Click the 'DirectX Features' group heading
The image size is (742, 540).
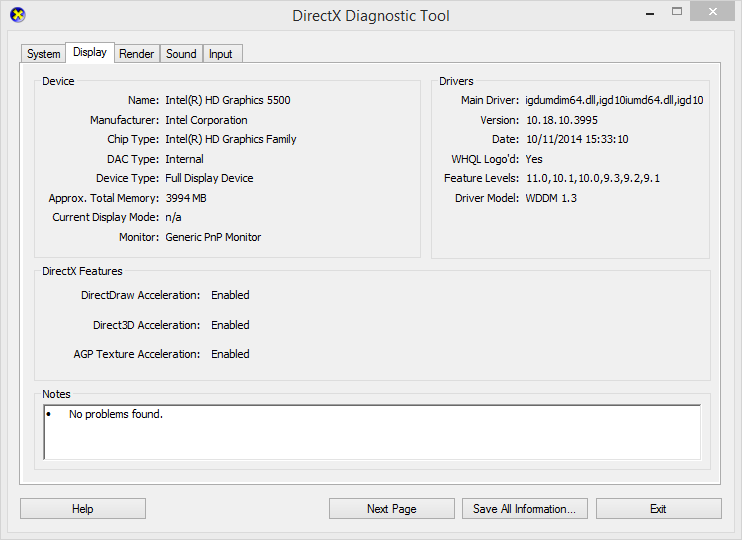[x=82, y=271]
